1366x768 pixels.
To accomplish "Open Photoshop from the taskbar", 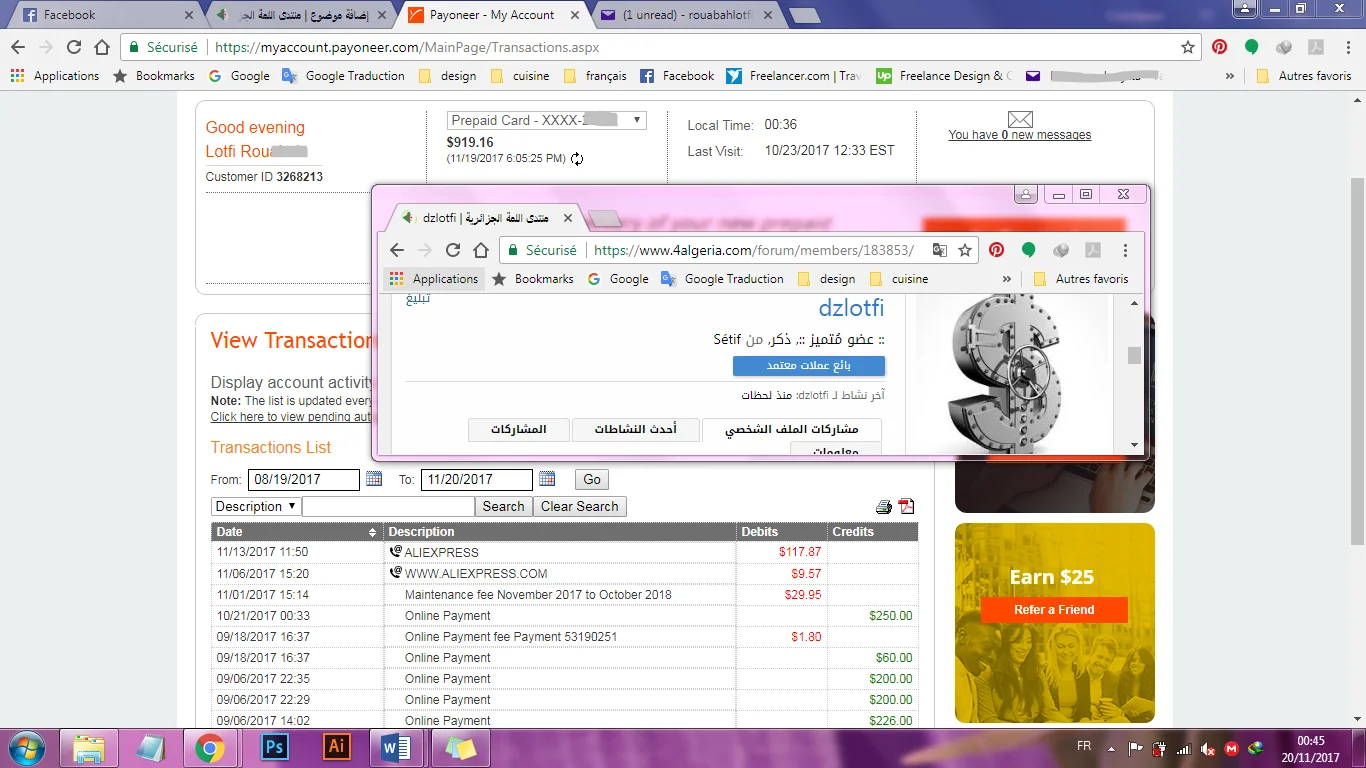I will tap(273, 747).
